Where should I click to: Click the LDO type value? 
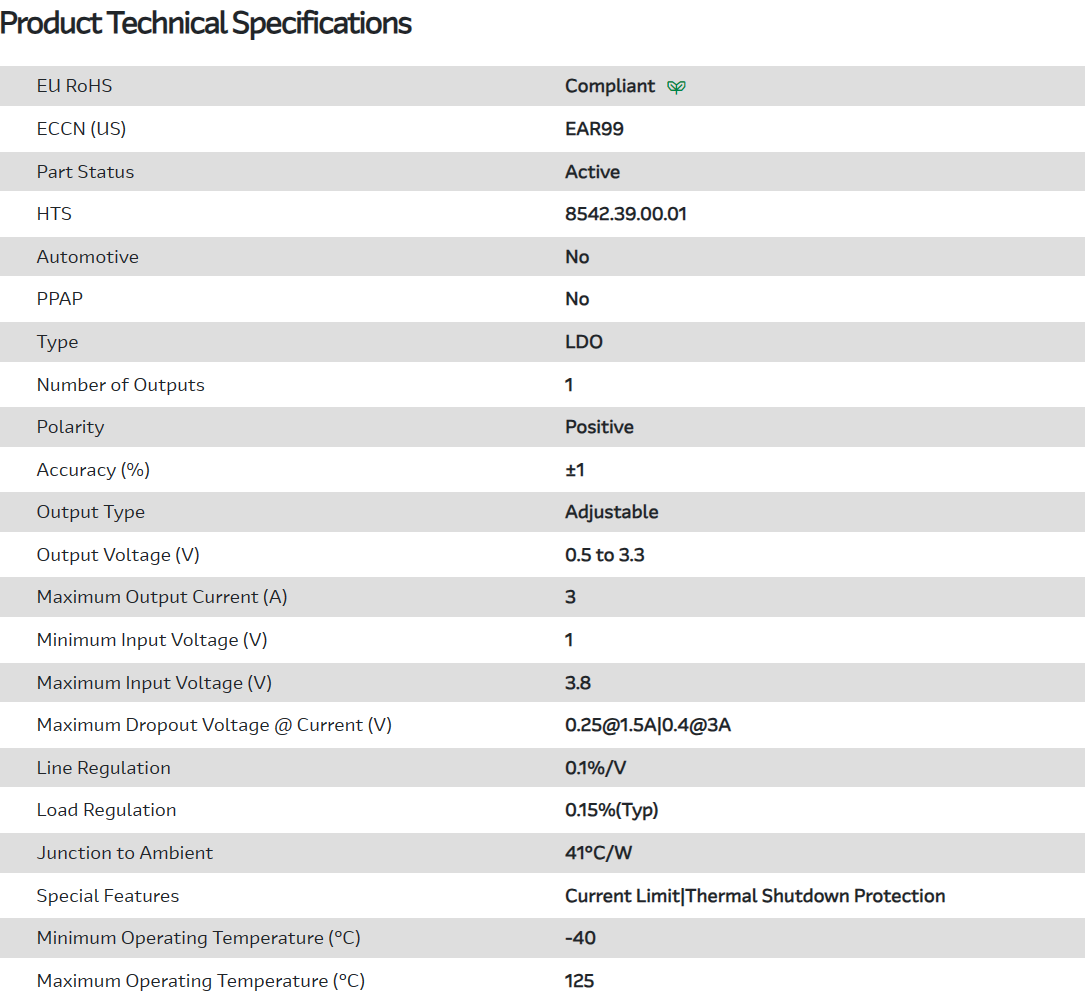point(584,342)
